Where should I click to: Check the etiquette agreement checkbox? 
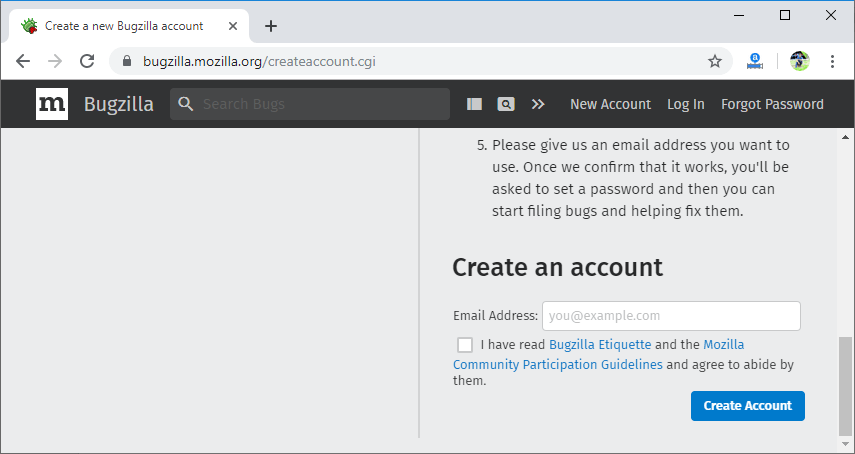pos(465,345)
